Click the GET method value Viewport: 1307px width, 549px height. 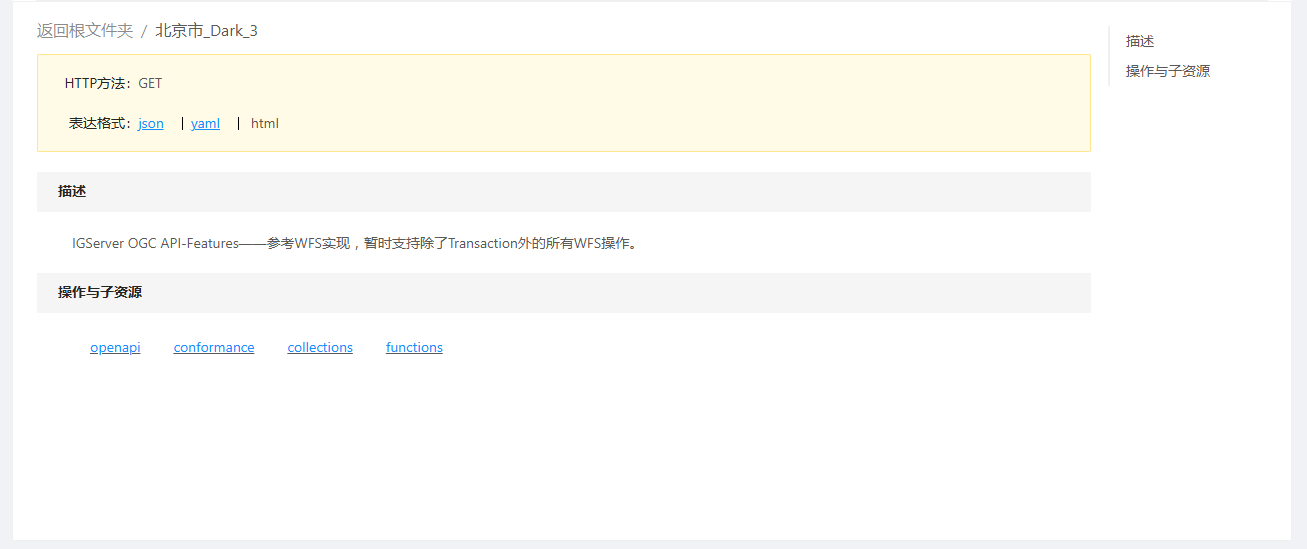[150, 84]
